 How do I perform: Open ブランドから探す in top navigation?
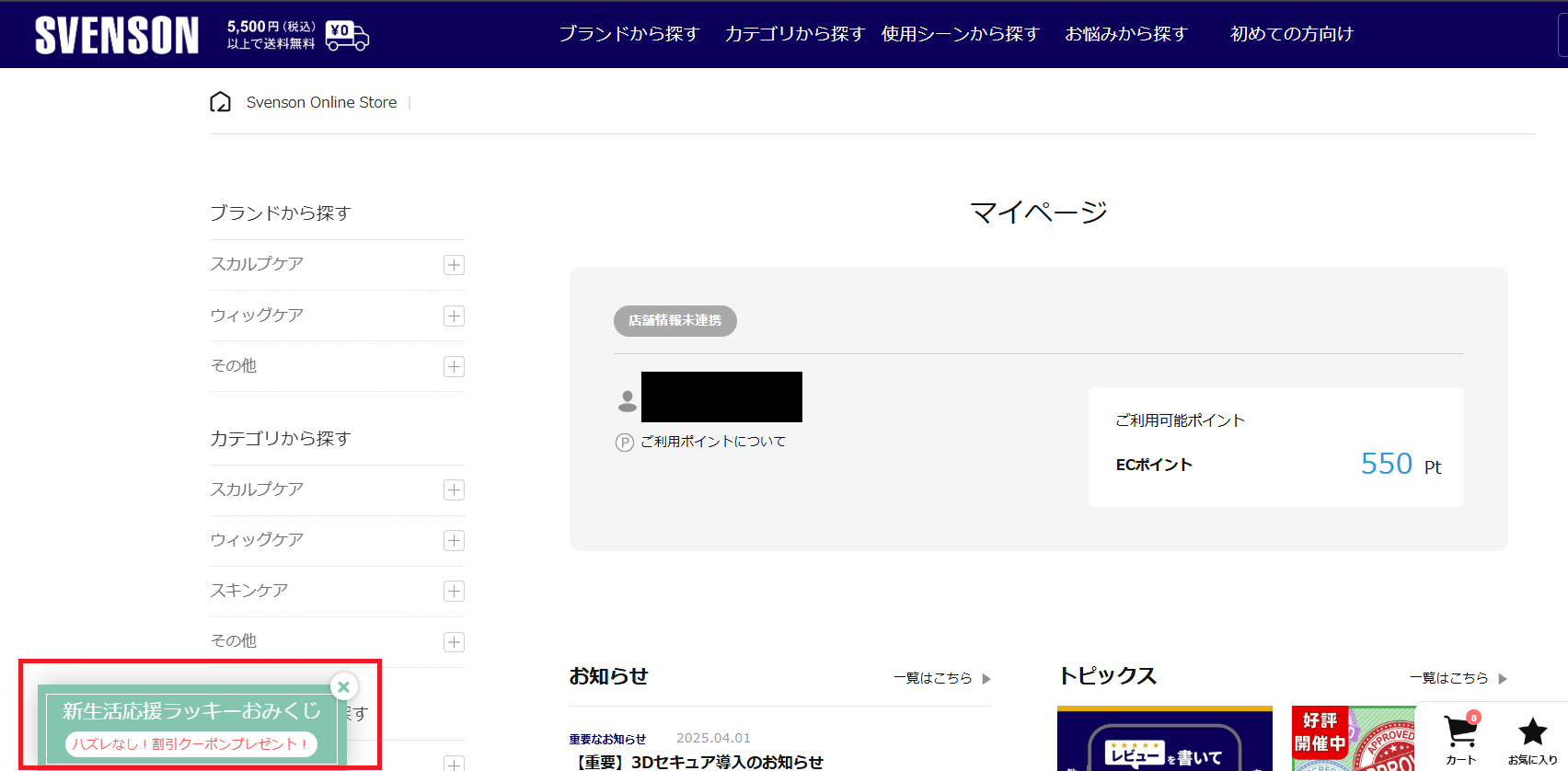coord(629,34)
